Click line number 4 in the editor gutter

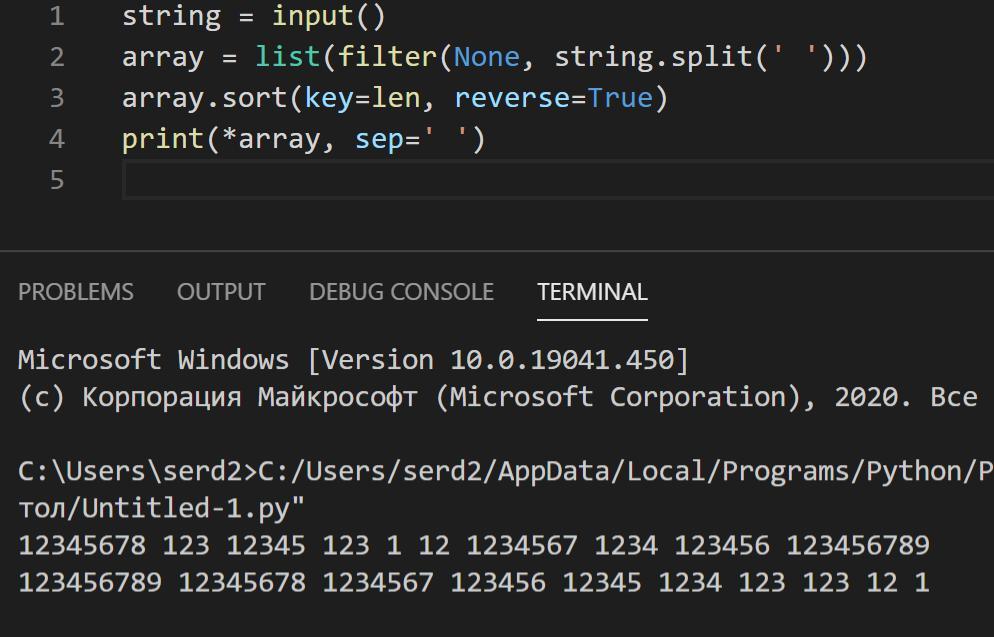(x=56, y=138)
